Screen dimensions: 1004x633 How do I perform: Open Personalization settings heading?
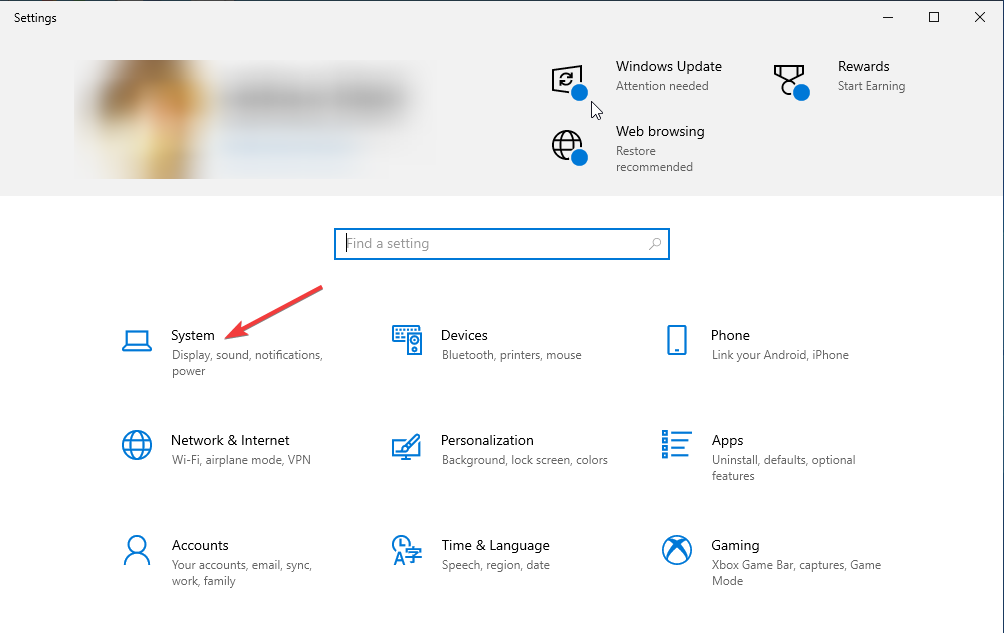coord(487,440)
